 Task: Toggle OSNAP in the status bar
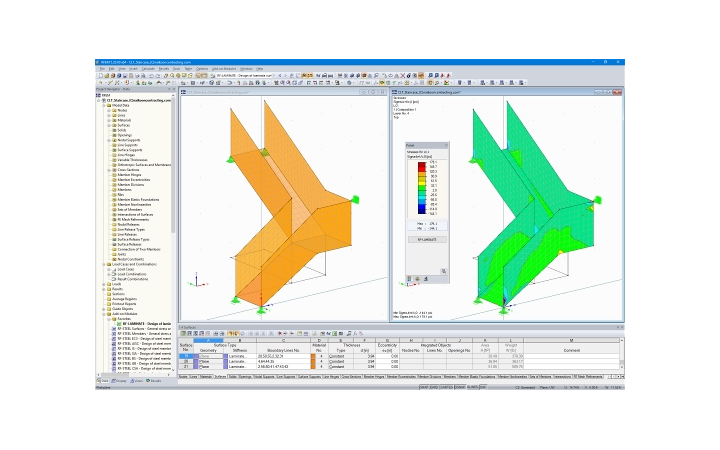click(x=460, y=388)
